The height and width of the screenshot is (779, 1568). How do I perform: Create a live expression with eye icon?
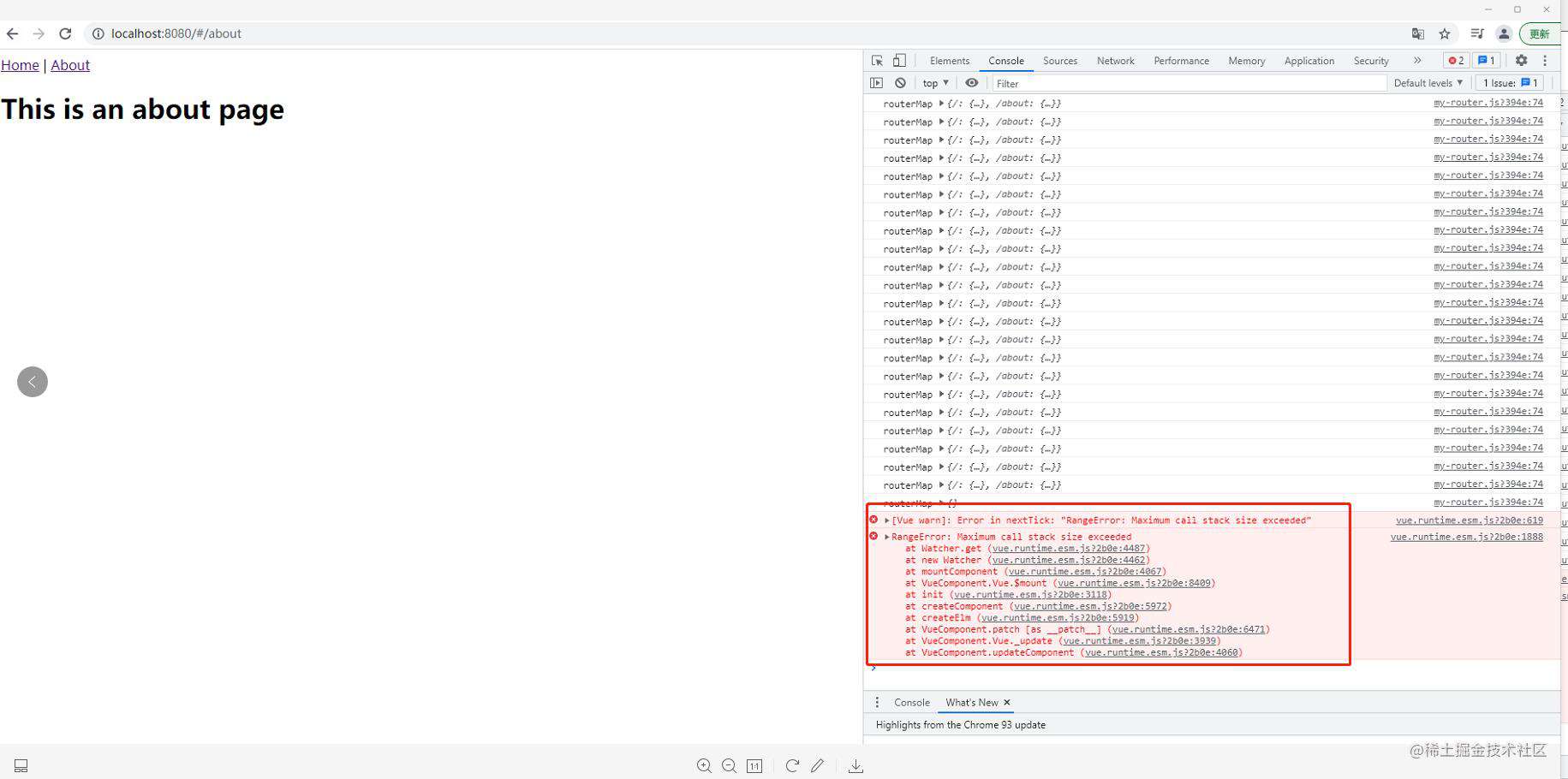click(971, 83)
